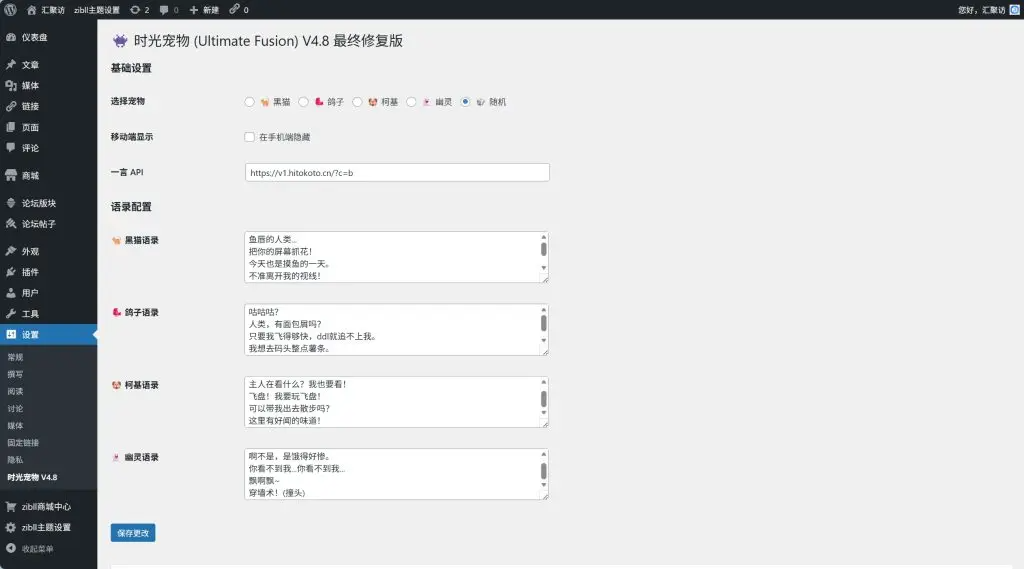Open 隐私 settings submenu
The image size is (1024, 569).
click(15, 459)
